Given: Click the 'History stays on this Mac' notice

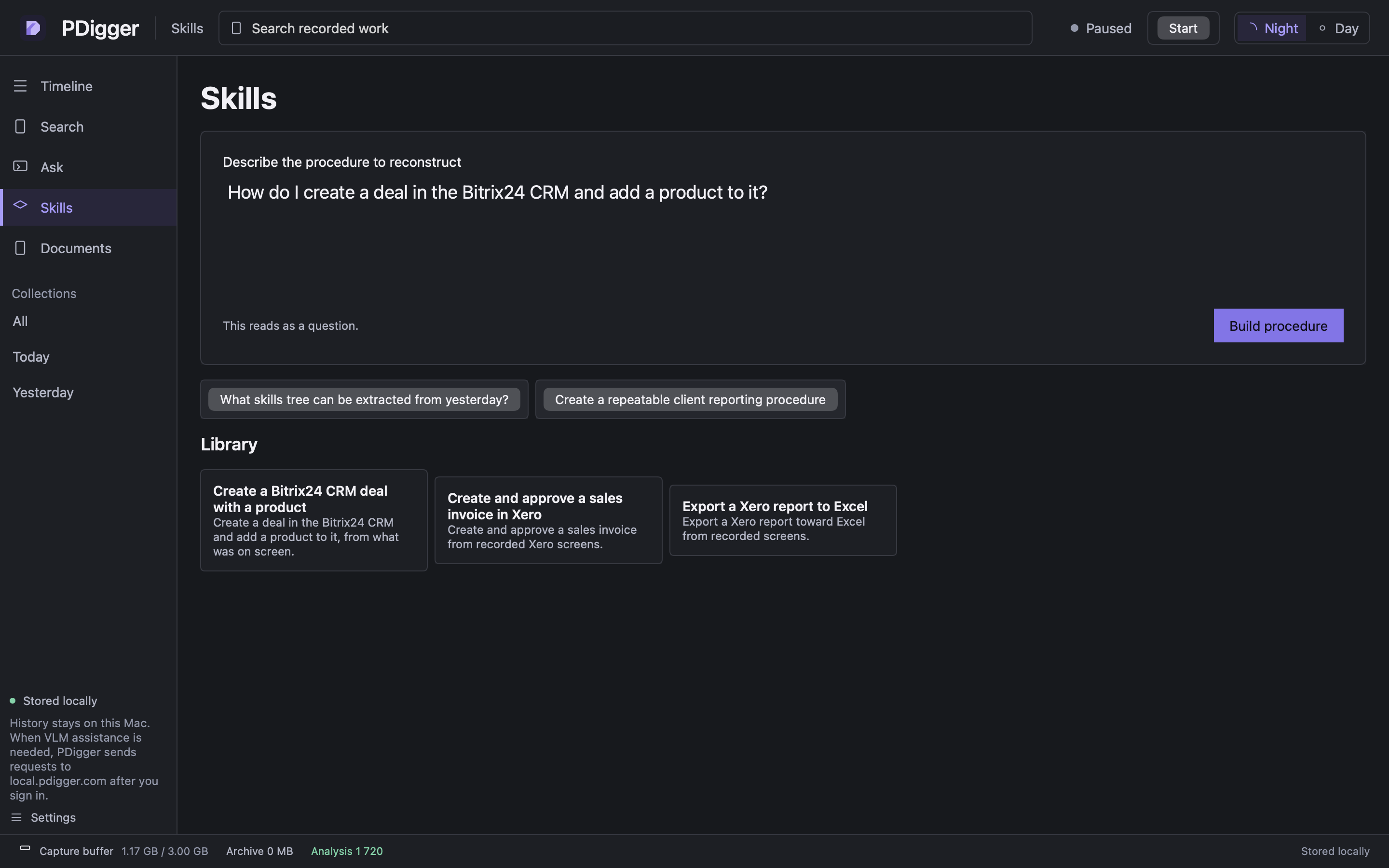Looking at the screenshot, I should (x=84, y=759).
